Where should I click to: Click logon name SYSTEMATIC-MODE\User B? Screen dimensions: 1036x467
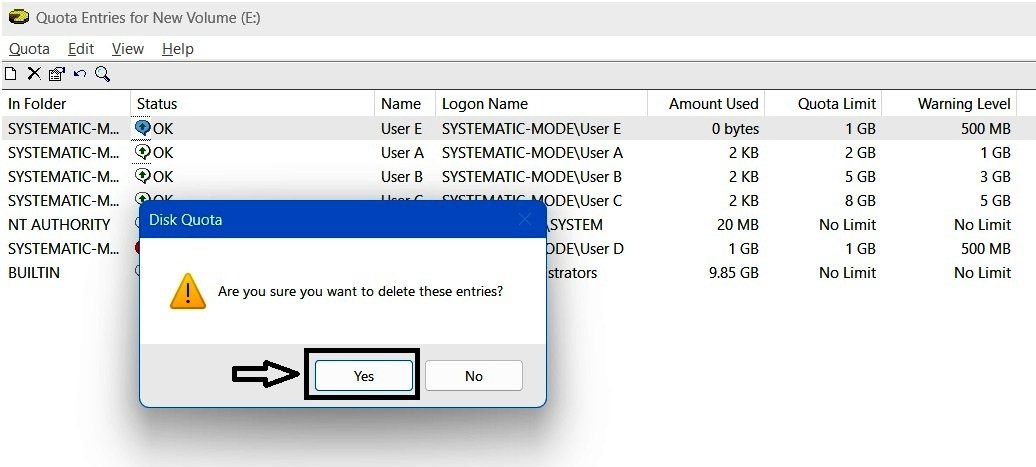(x=532, y=176)
